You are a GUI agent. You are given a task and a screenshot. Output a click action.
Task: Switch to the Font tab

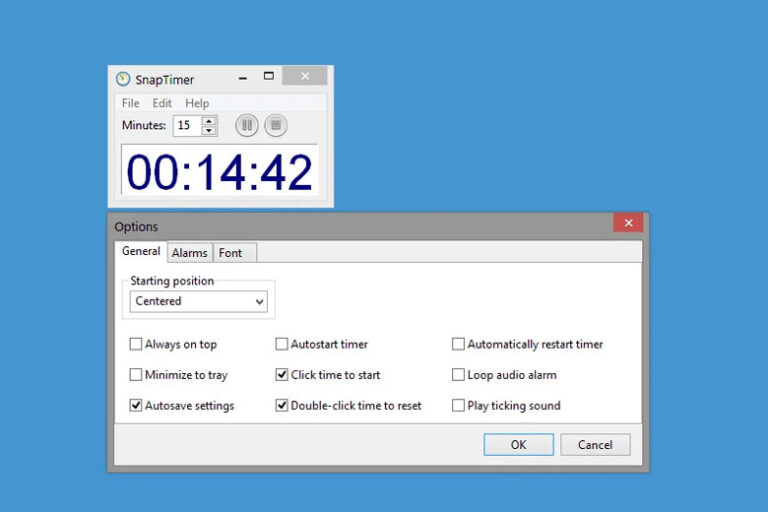(231, 253)
